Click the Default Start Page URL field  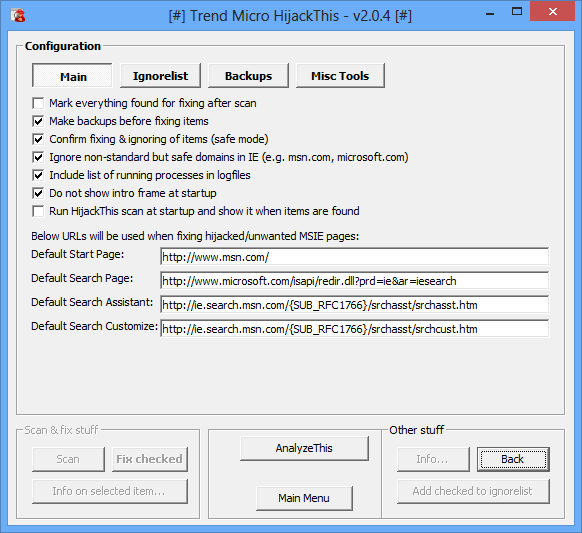(354, 257)
